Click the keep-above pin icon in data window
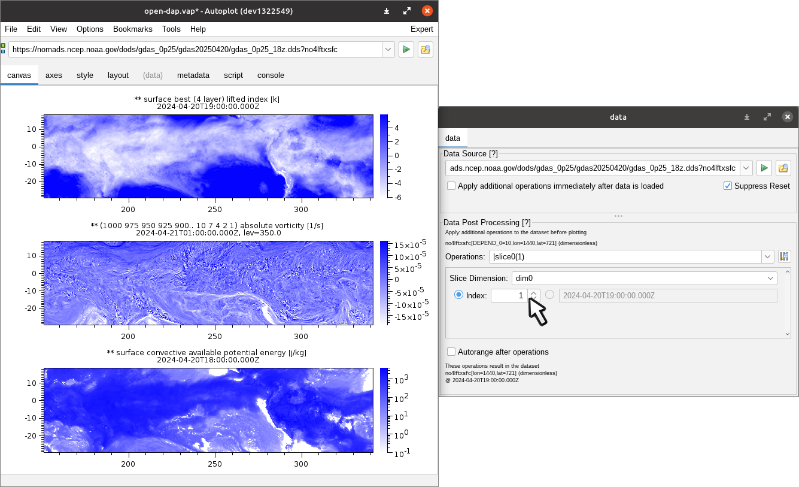799x487 pixels. [x=746, y=117]
